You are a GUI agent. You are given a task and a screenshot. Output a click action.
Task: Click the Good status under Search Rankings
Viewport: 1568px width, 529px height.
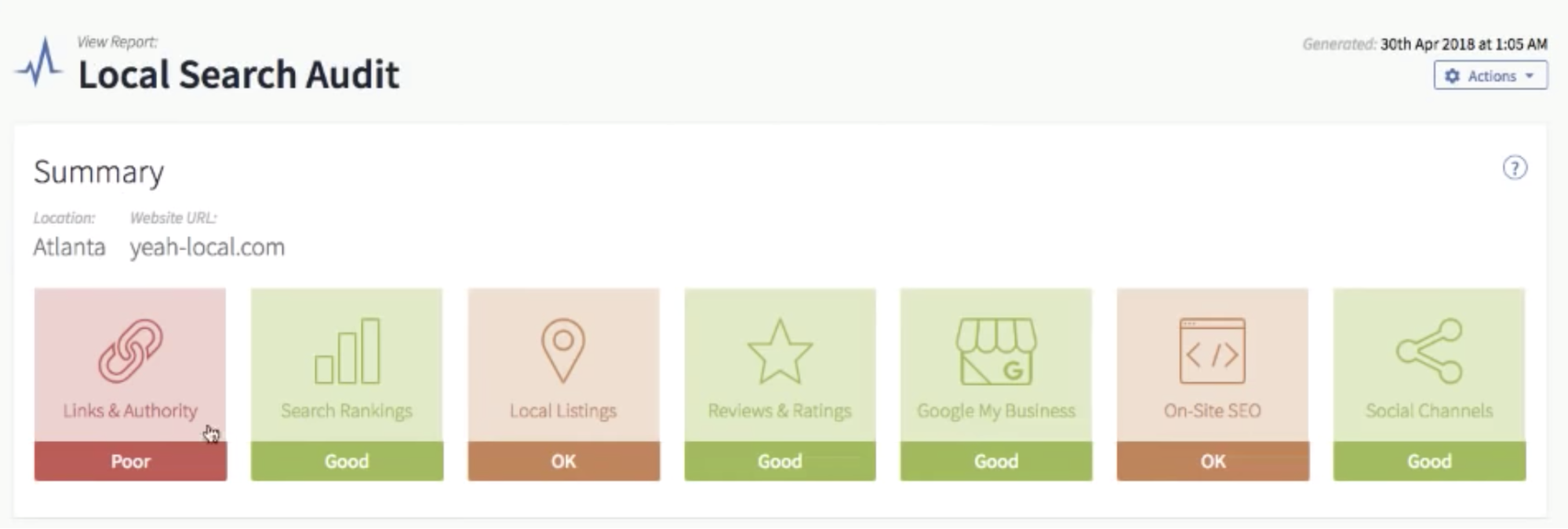point(347,461)
